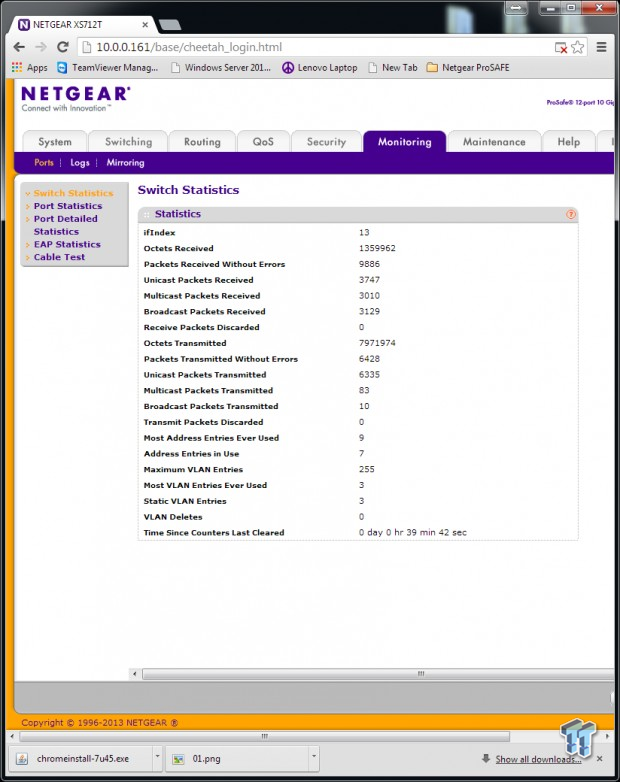Click the page scrollbar right arrow
The height and width of the screenshot is (782, 620).
tap(608, 736)
